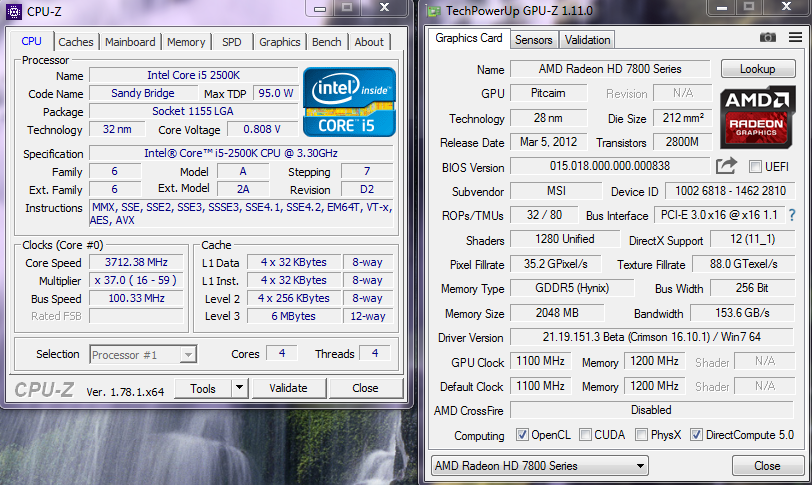The width and height of the screenshot is (812, 485).
Task: Click the Level 2 cache value 4 x 256 KBytes
Action: [x=294, y=298]
